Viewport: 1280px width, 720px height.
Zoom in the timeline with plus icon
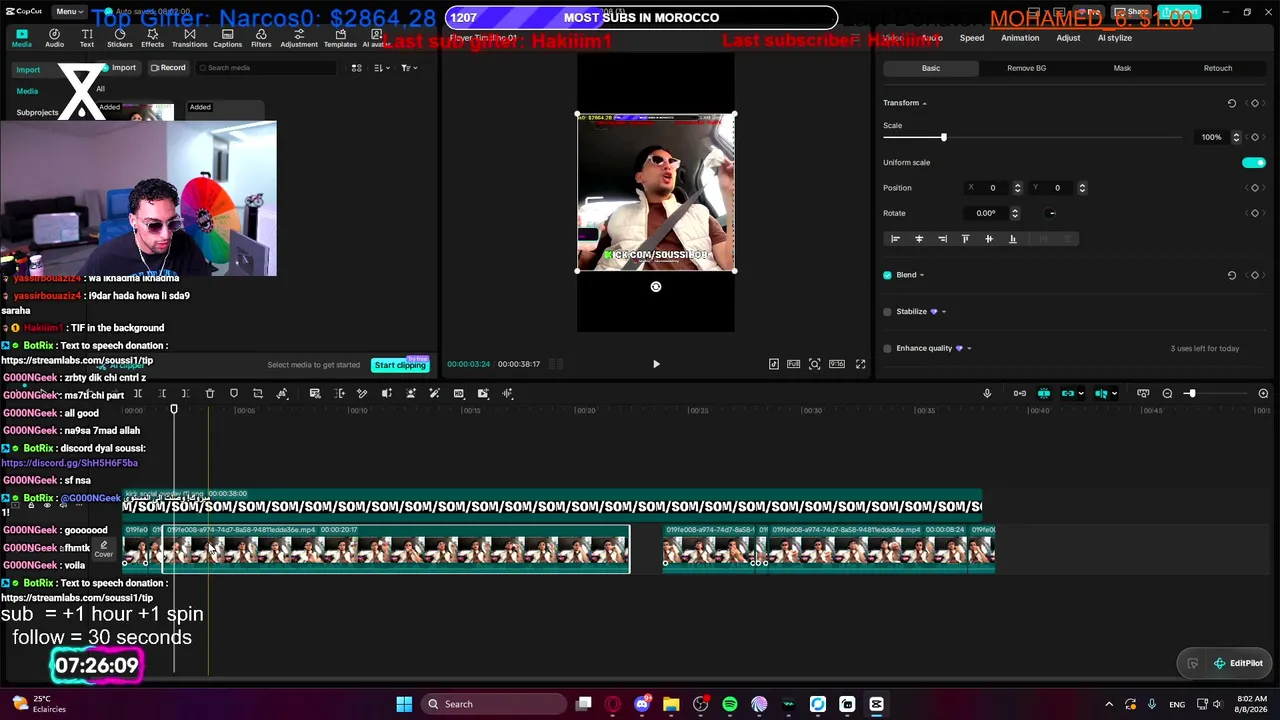click(1263, 393)
